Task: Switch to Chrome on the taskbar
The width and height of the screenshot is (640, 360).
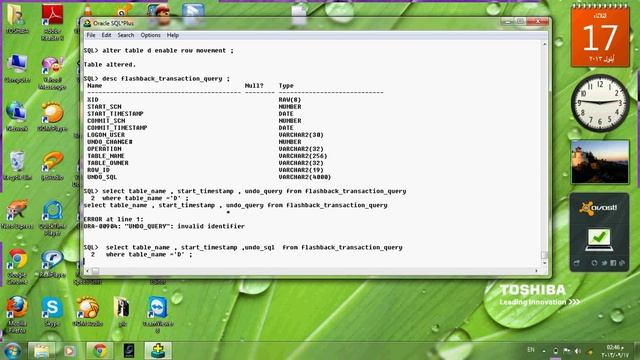Action: [x=100, y=351]
